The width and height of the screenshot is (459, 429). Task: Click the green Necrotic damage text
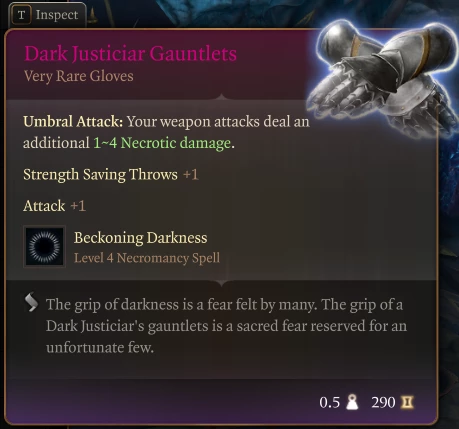(162, 143)
